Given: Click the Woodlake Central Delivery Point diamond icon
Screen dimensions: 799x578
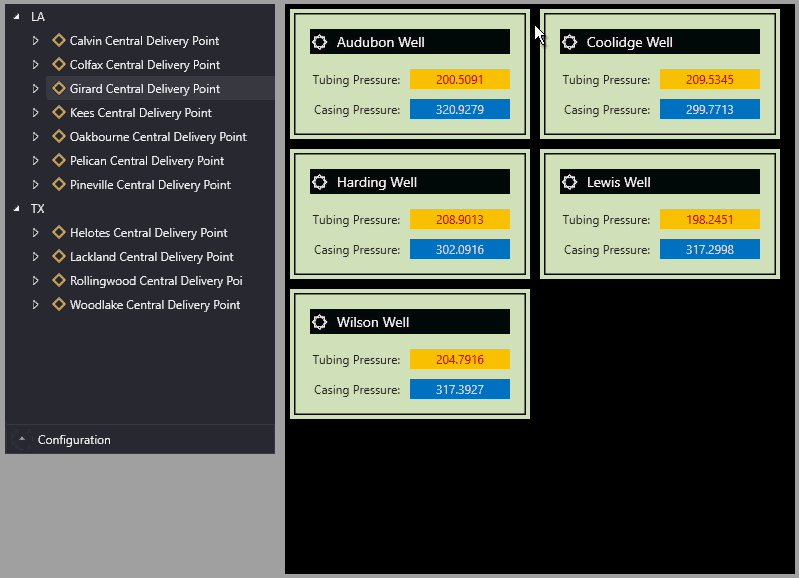Looking at the screenshot, I should pyautogui.click(x=59, y=304).
